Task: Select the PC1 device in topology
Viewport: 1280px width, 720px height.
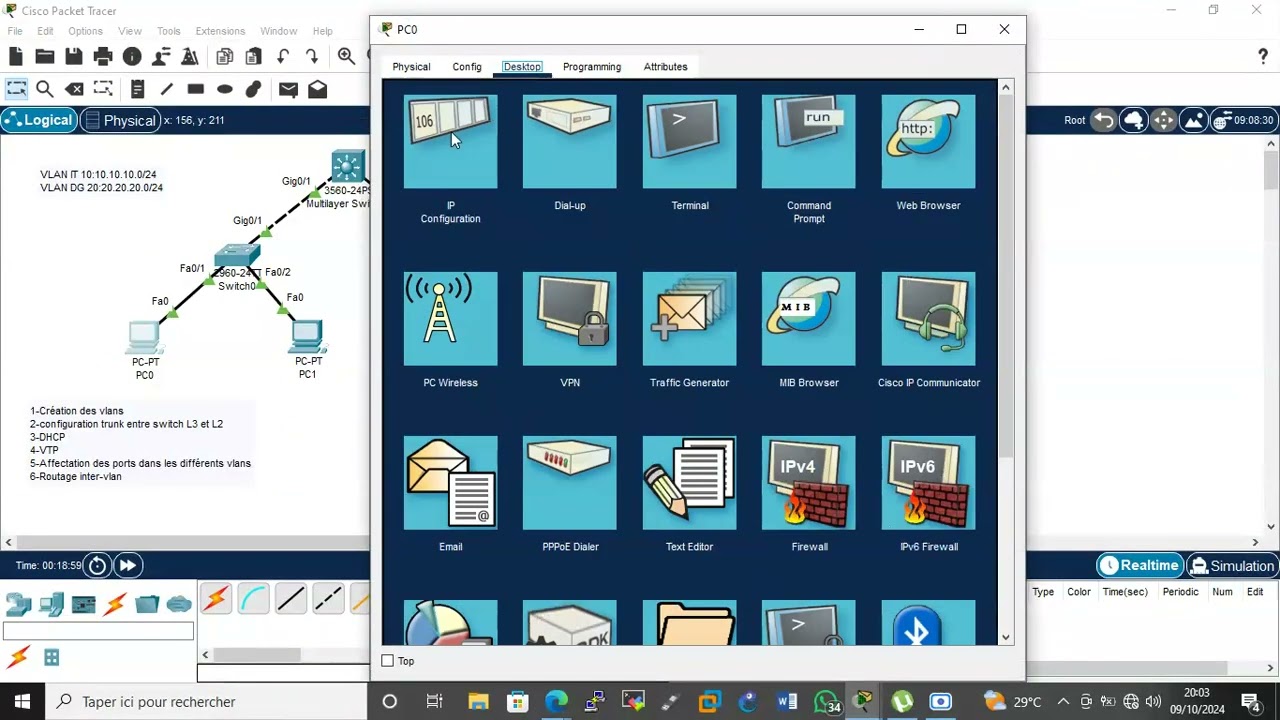Action: point(307,334)
